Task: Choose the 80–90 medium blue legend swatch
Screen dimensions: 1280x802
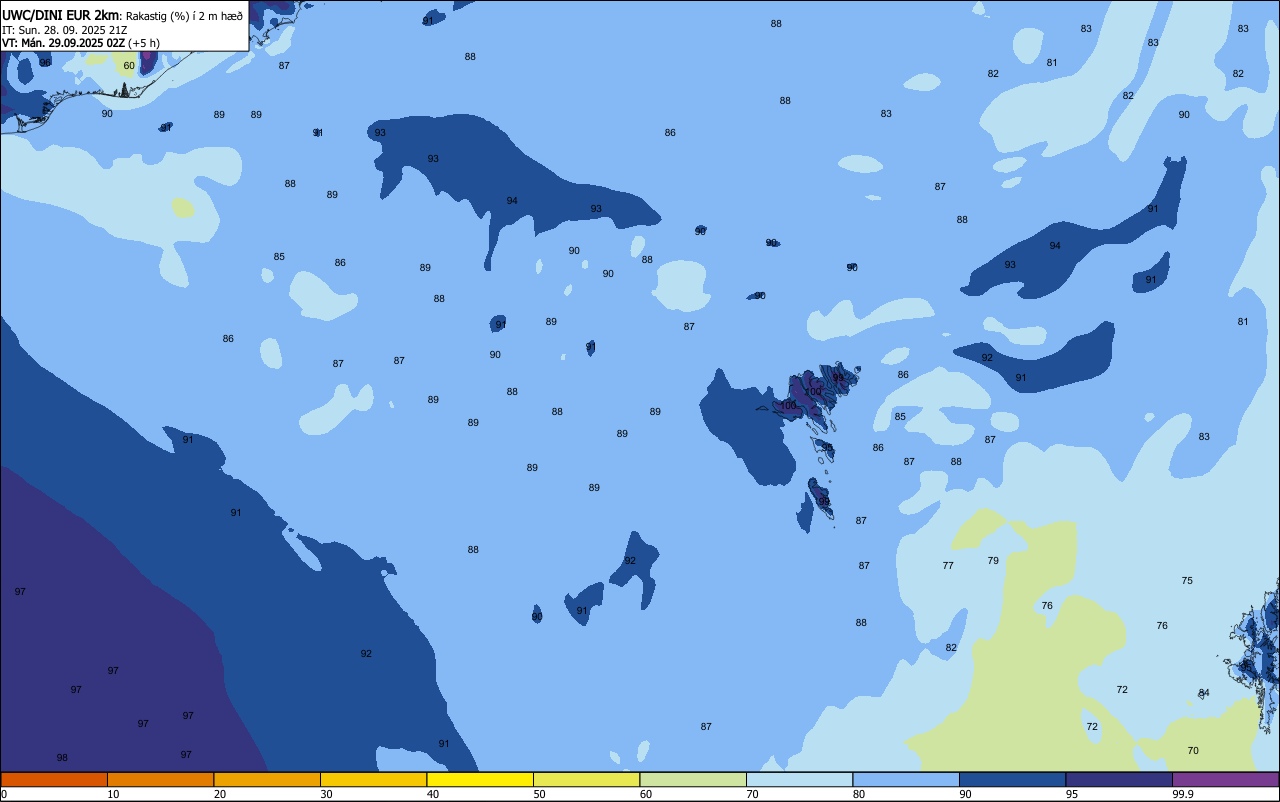Action: tap(906, 779)
